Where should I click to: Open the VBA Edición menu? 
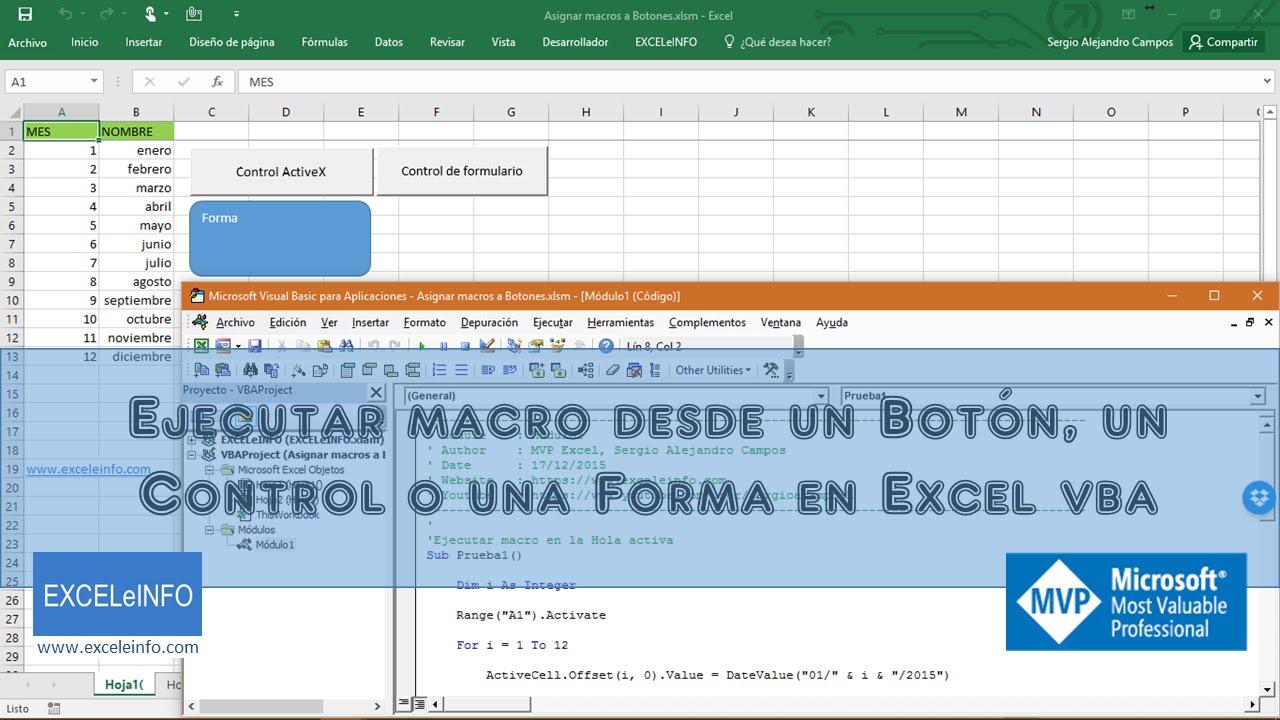[x=288, y=322]
